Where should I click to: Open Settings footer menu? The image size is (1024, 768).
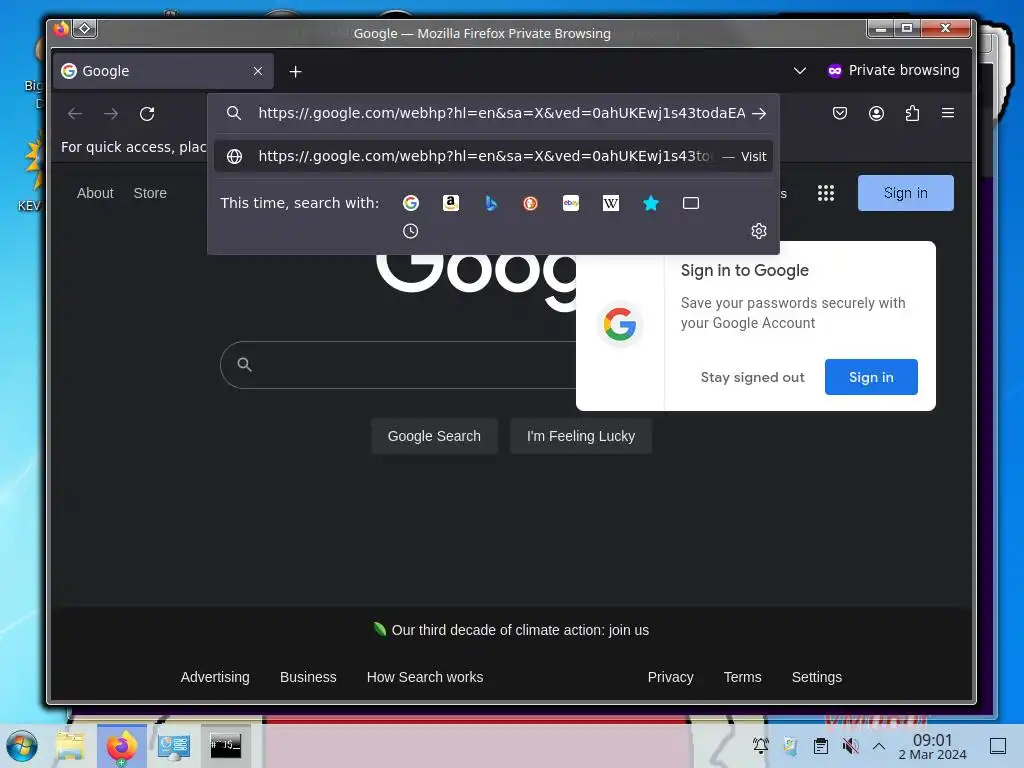tap(817, 677)
